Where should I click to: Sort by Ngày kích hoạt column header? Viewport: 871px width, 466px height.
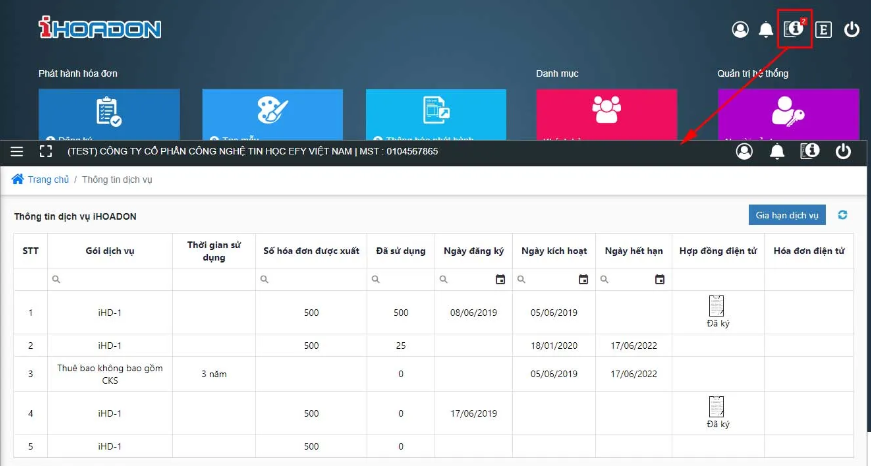554,251
